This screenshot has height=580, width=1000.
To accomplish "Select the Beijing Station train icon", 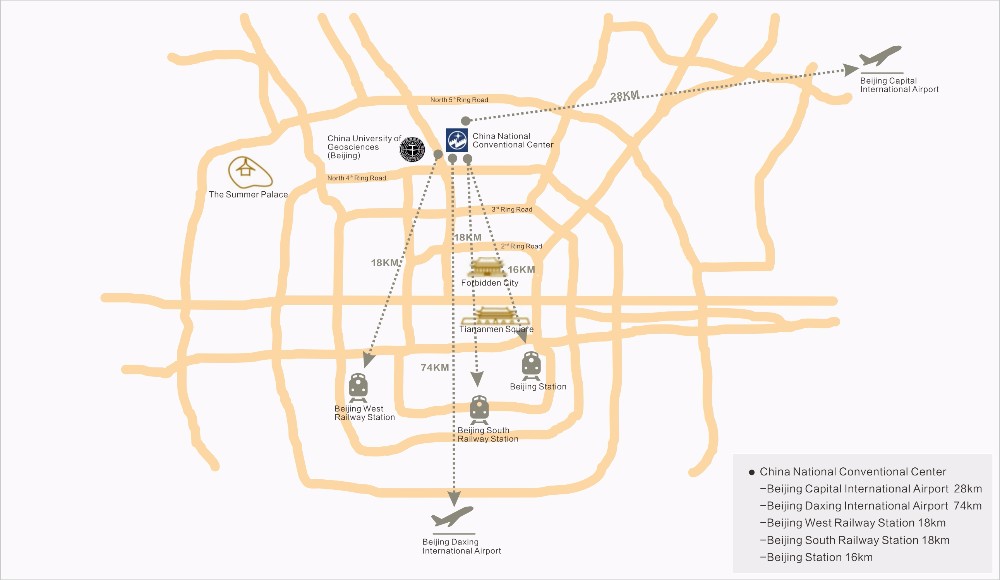I will click(x=531, y=366).
